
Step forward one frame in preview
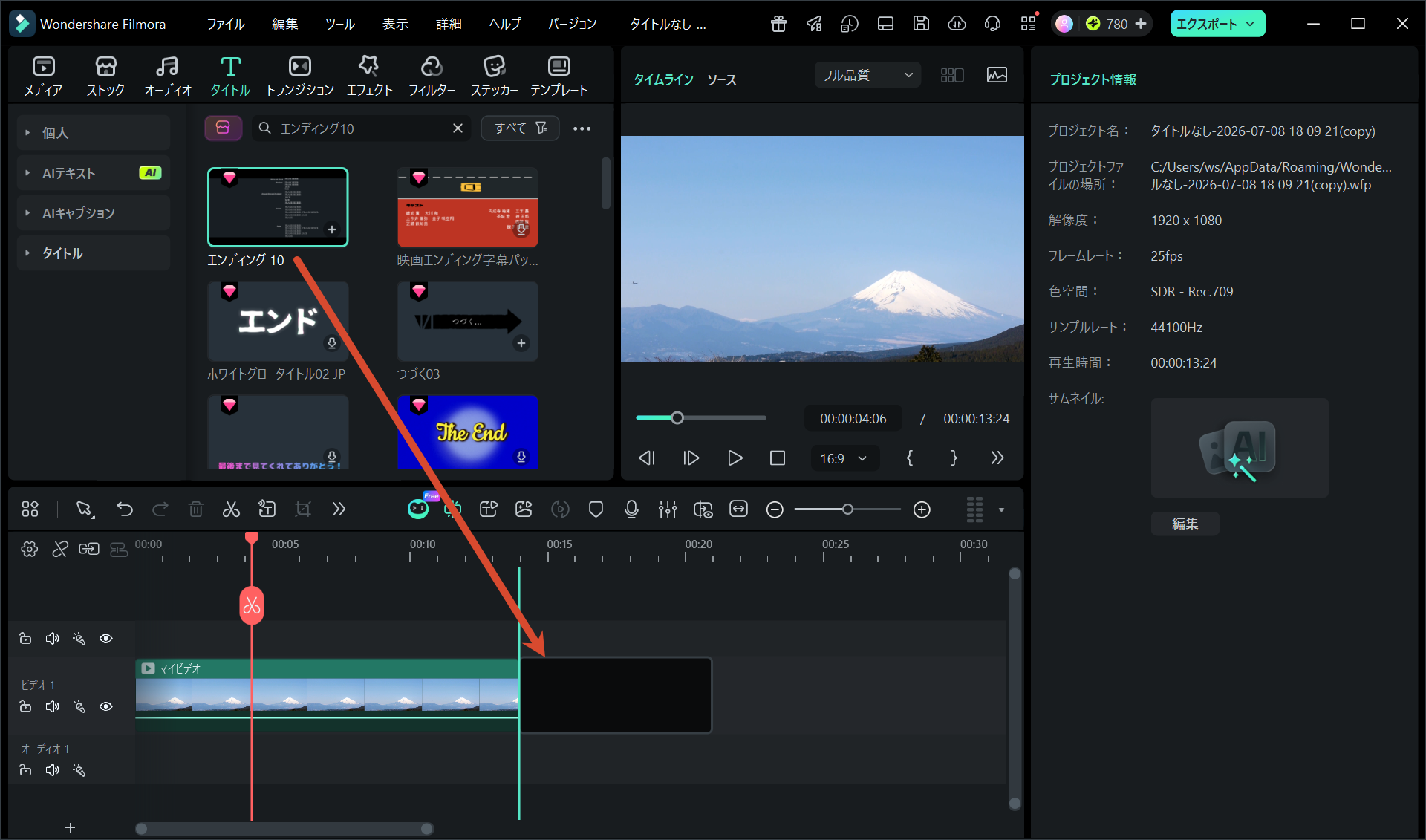(691, 458)
